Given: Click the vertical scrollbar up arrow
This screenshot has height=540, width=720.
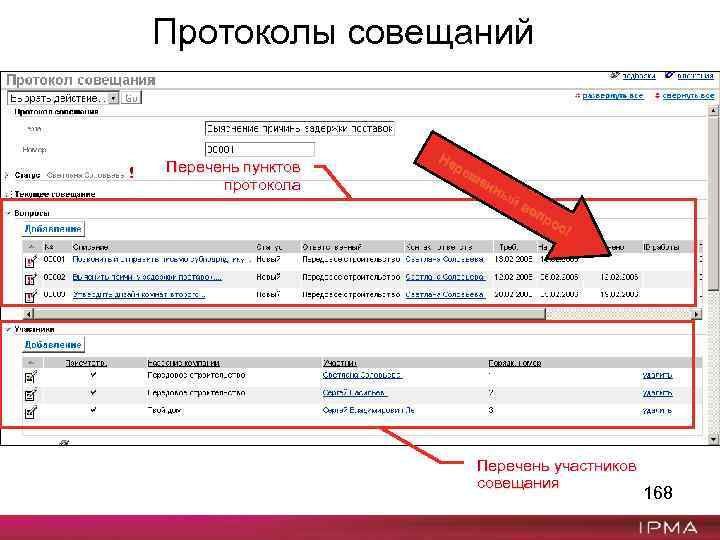Looking at the screenshot, I should tap(714, 111).
